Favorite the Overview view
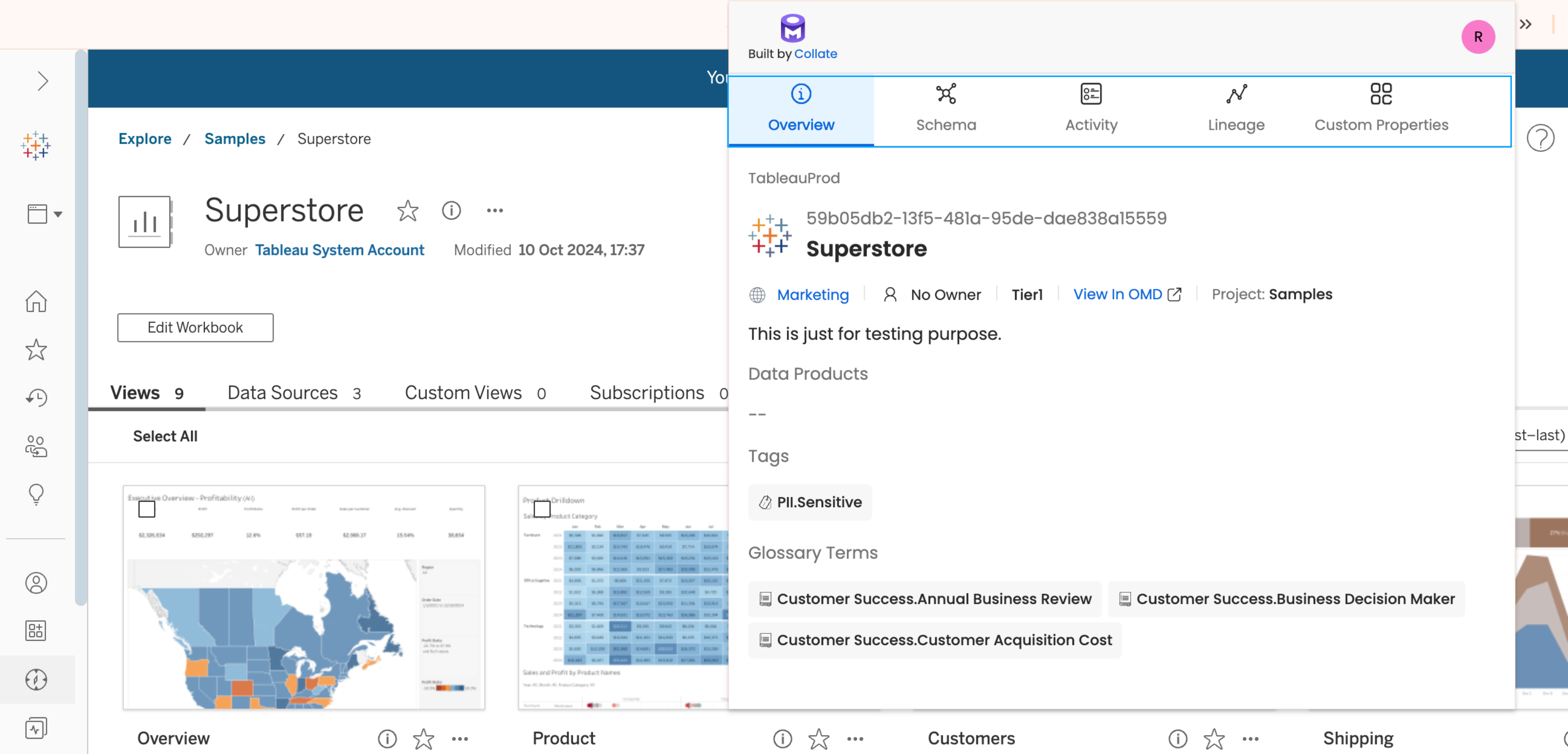Screen dimensions: 1568x754 424,739
